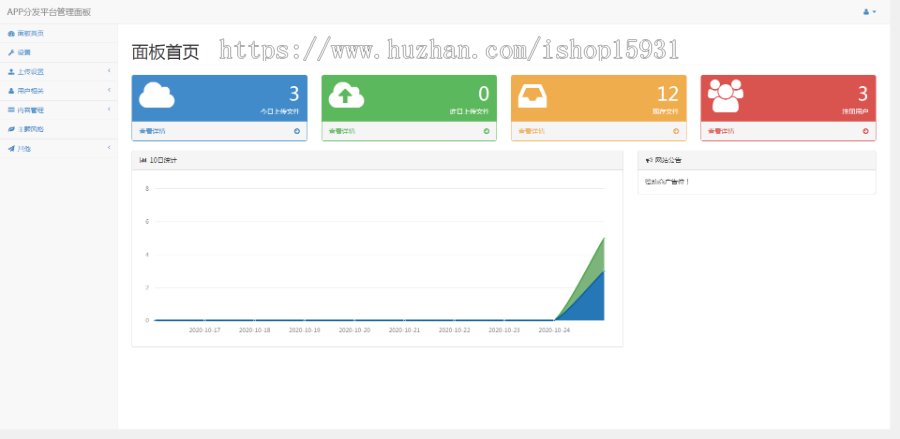Click the count 3 on red card
900x439 pixels.
[x=863, y=94]
